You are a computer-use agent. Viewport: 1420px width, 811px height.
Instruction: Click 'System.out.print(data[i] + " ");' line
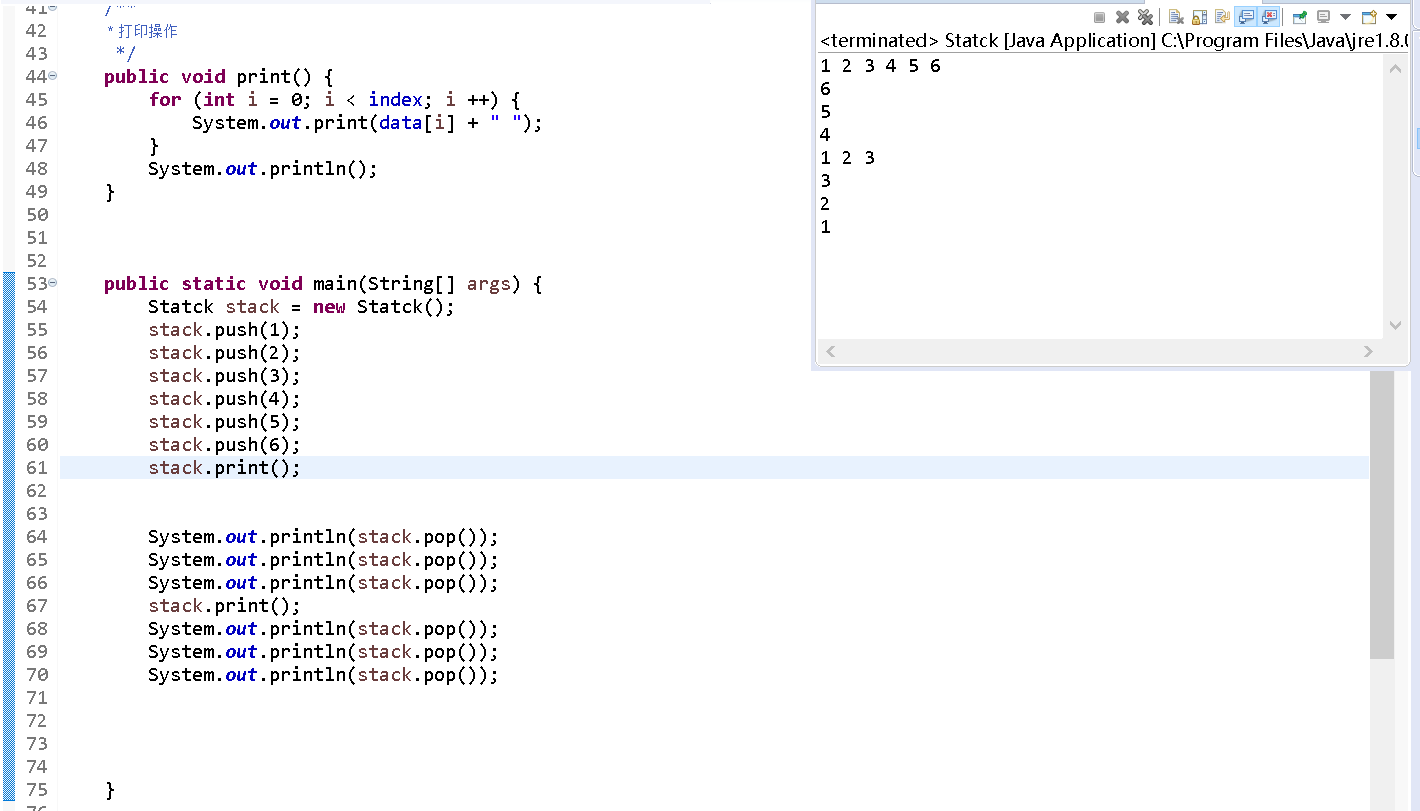(x=367, y=123)
